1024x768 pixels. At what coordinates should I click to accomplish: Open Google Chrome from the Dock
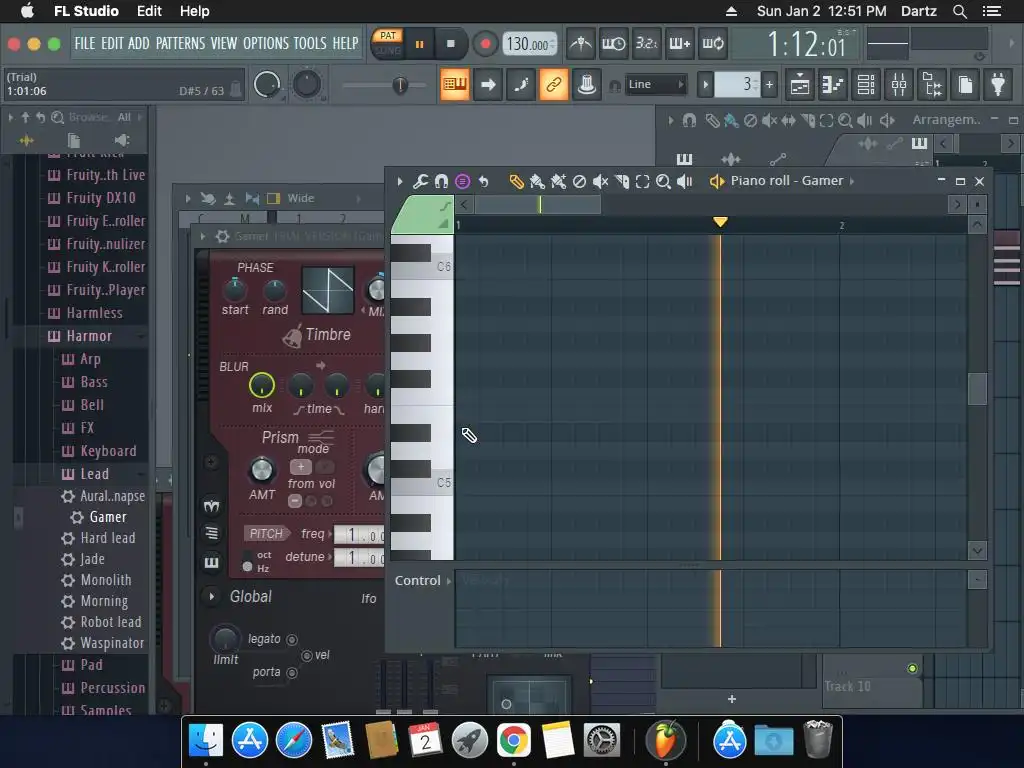(513, 740)
